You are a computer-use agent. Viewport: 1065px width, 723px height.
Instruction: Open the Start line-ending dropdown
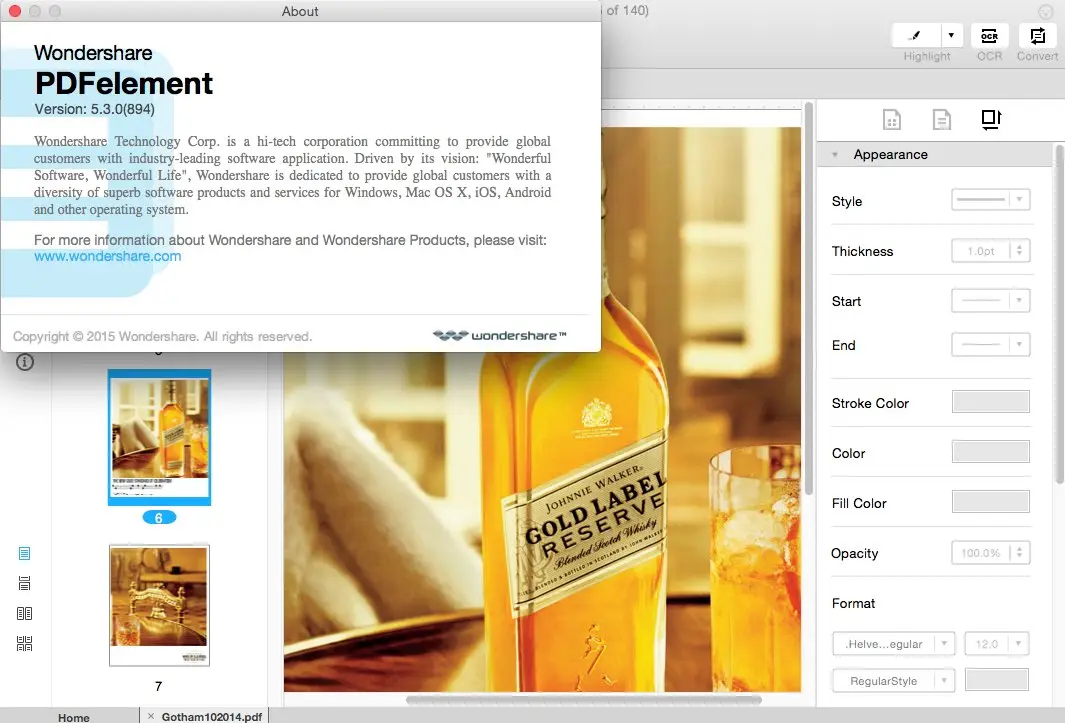(990, 300)
